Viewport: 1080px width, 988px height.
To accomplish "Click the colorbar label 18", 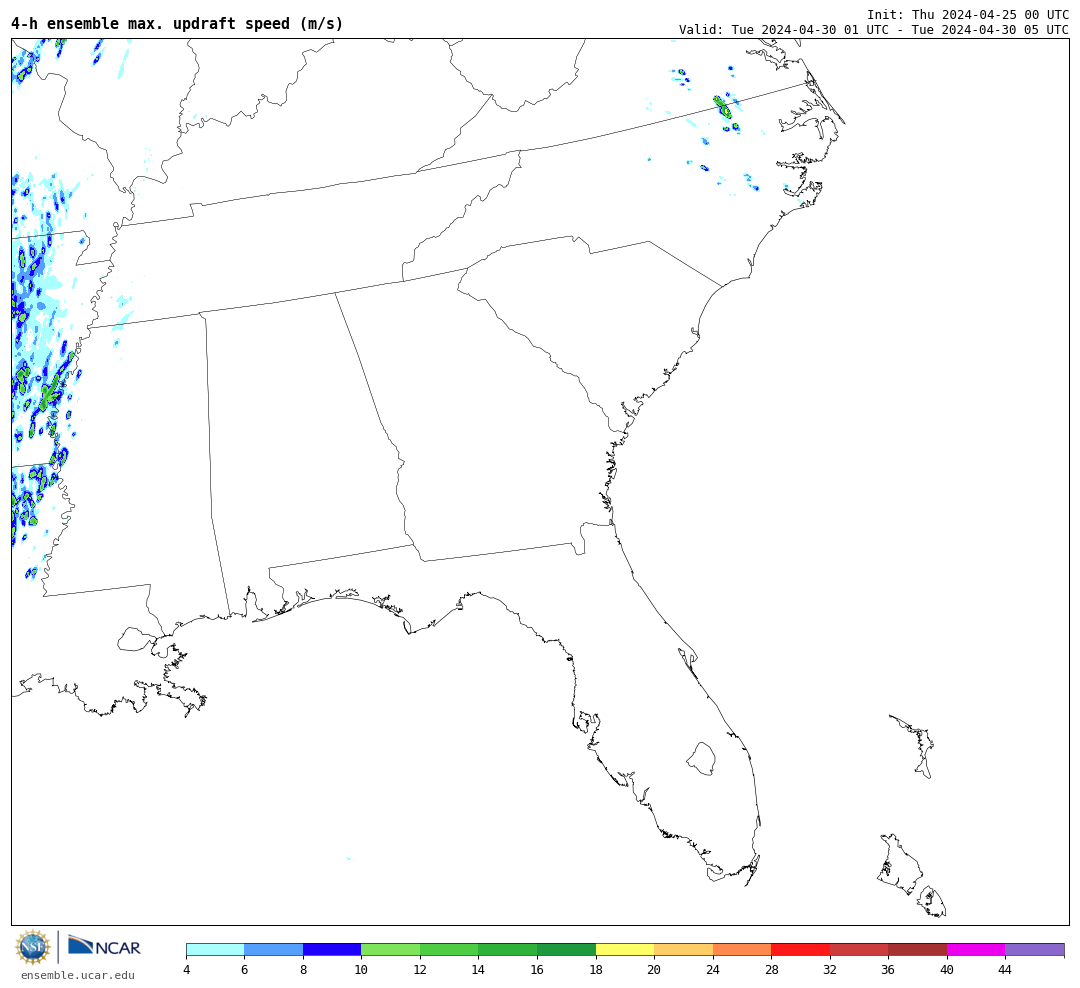I will point(596,970).
